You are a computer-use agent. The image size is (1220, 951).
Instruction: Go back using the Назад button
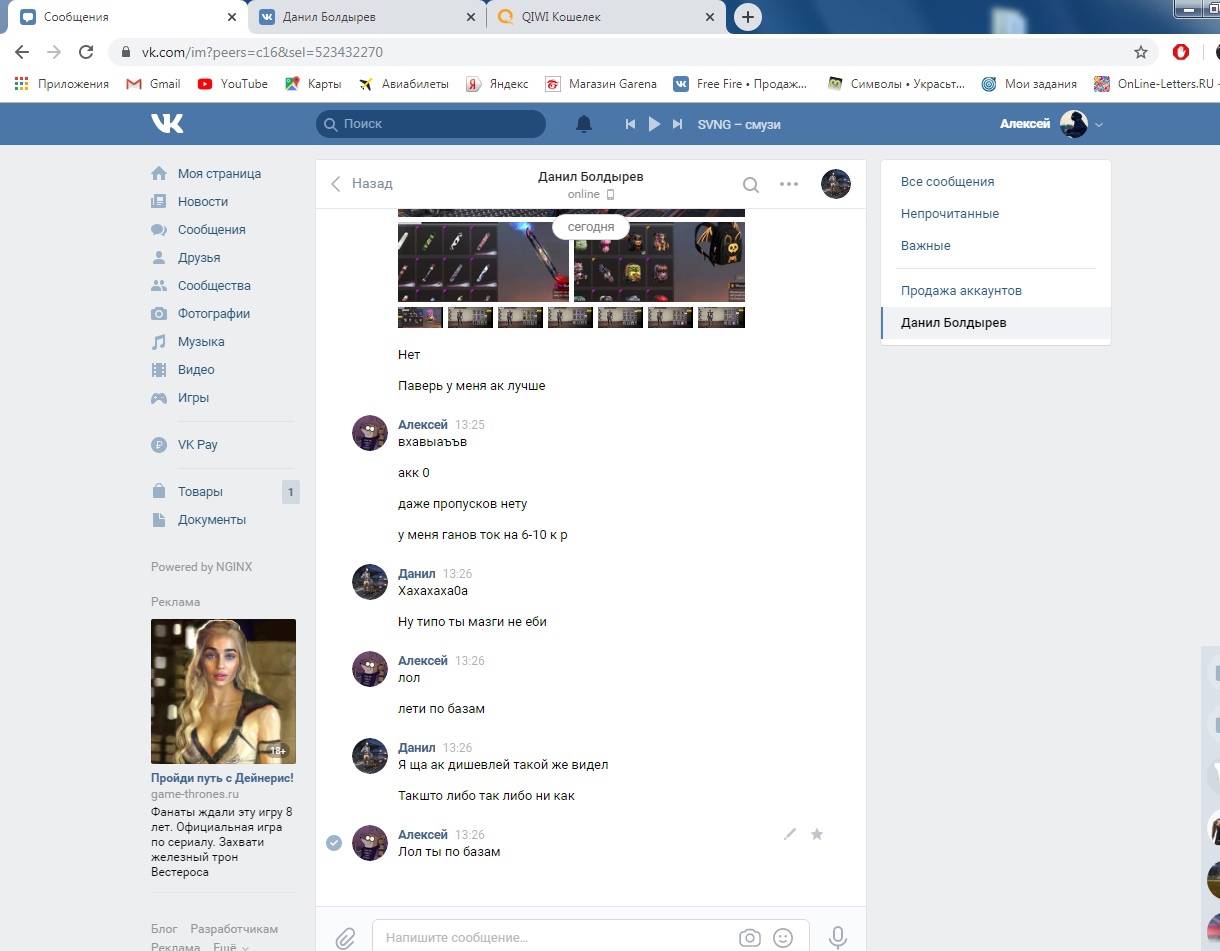click(x=362, y=184)
